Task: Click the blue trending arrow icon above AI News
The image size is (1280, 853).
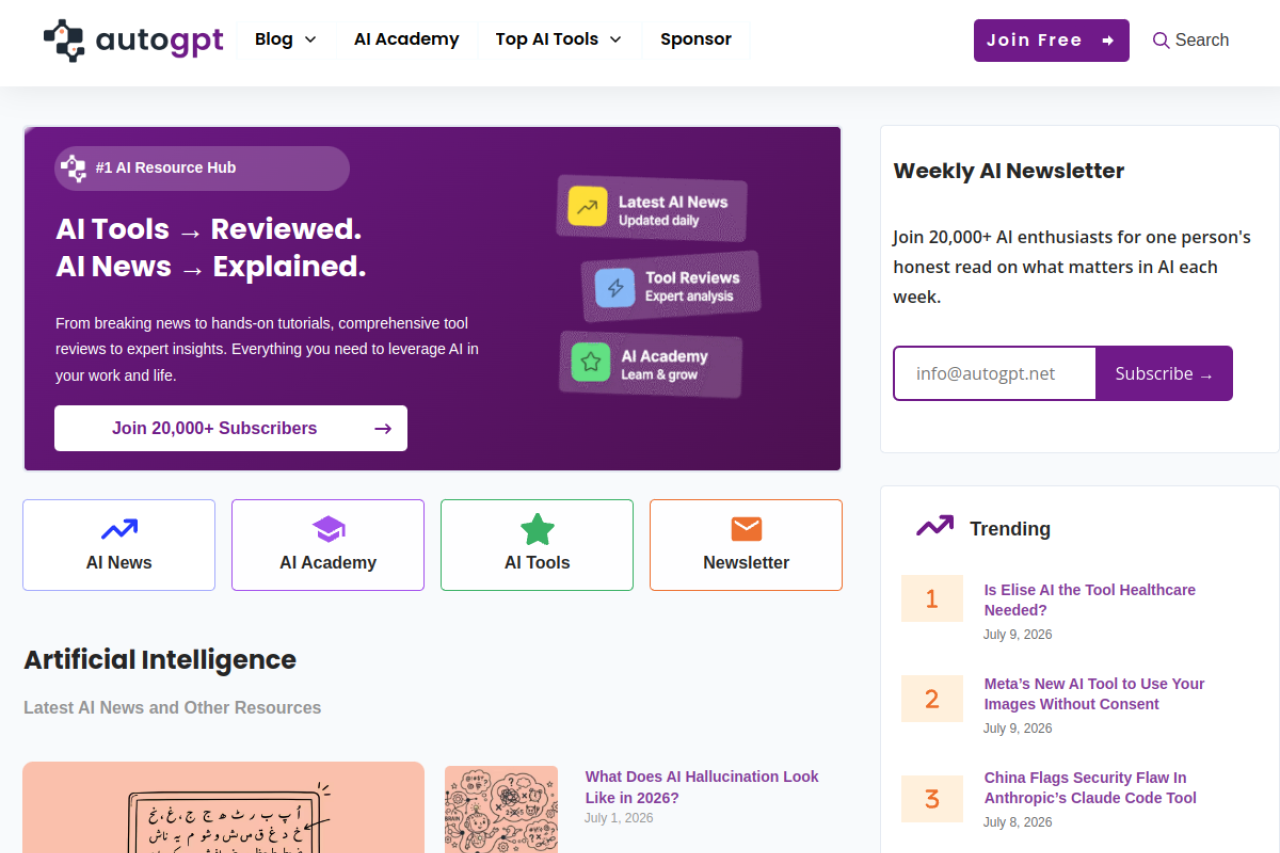Action: click(119, 529)
